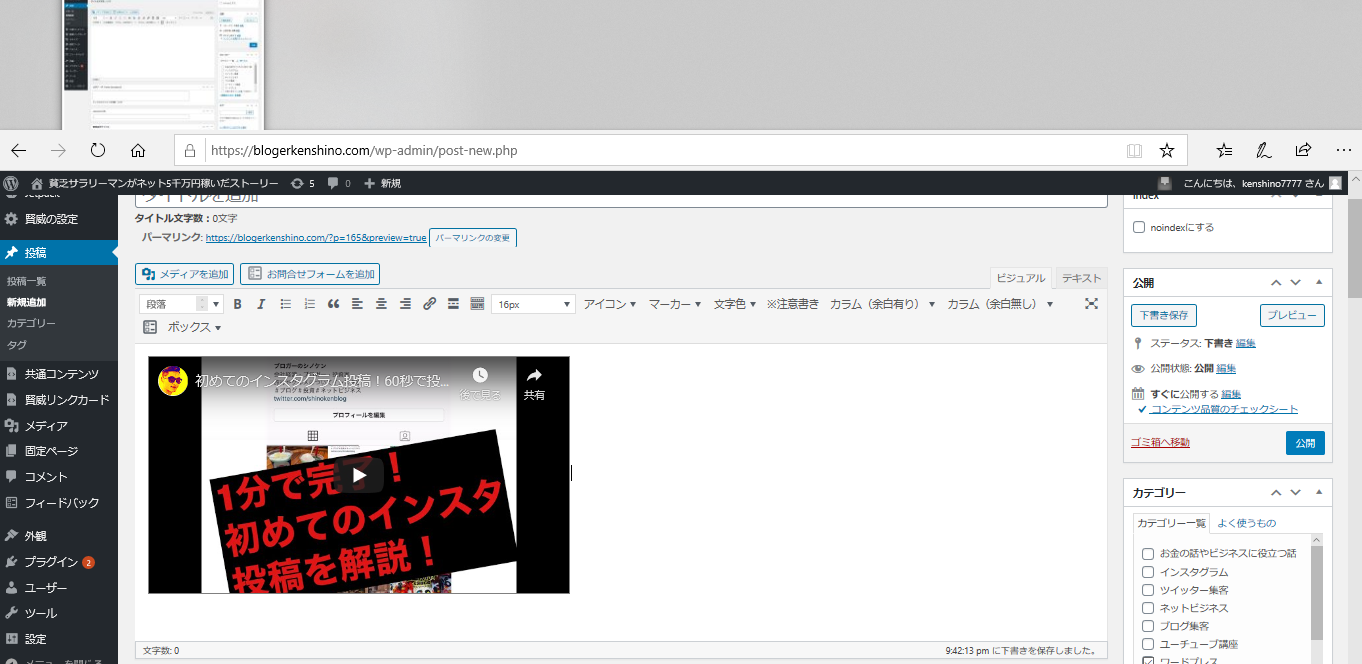
Task: Open the カラム（余白有り） dropdown
Action: 883,304
